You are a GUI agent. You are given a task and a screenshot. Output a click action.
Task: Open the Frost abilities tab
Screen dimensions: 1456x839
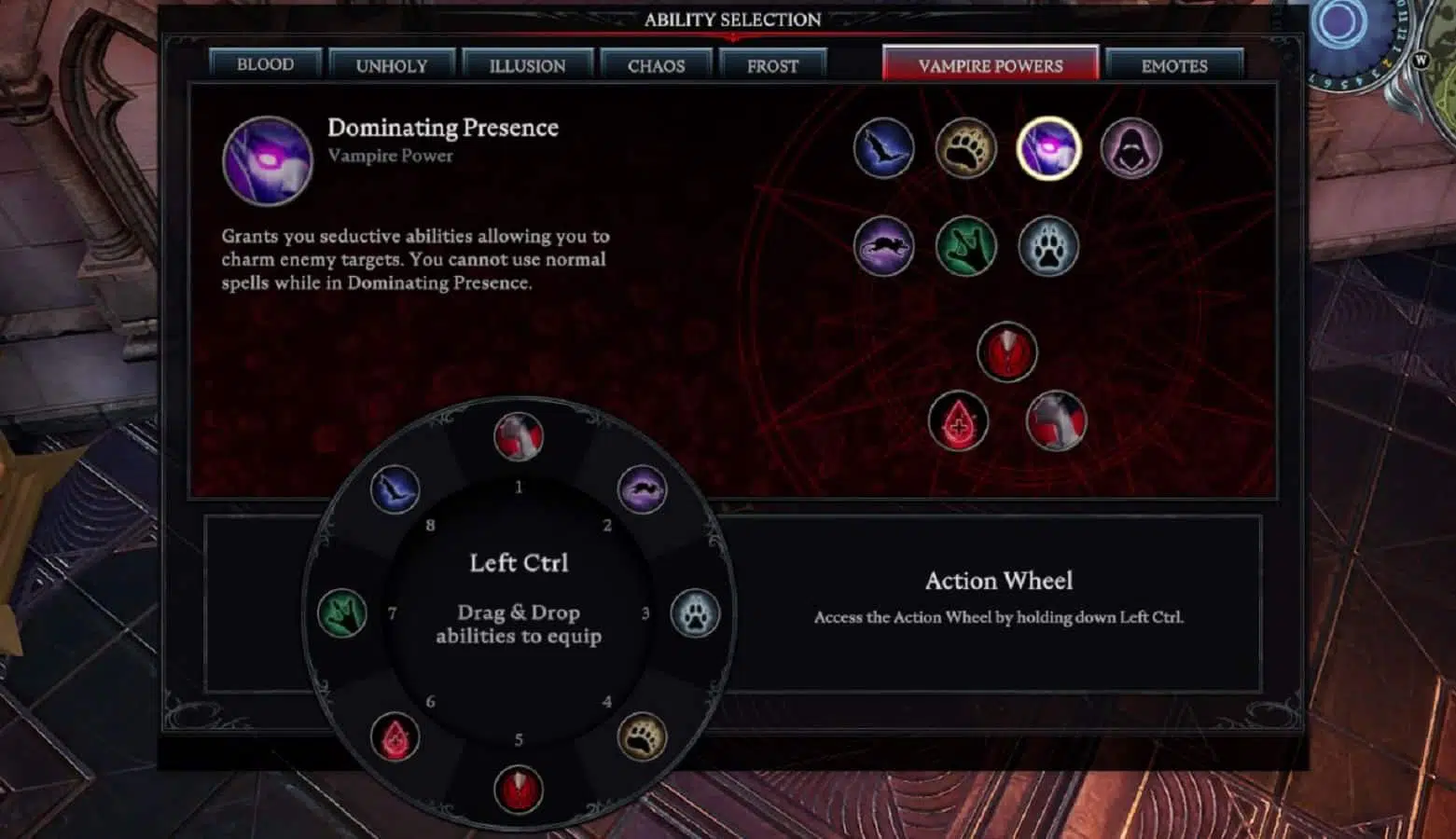click(772, 65)
